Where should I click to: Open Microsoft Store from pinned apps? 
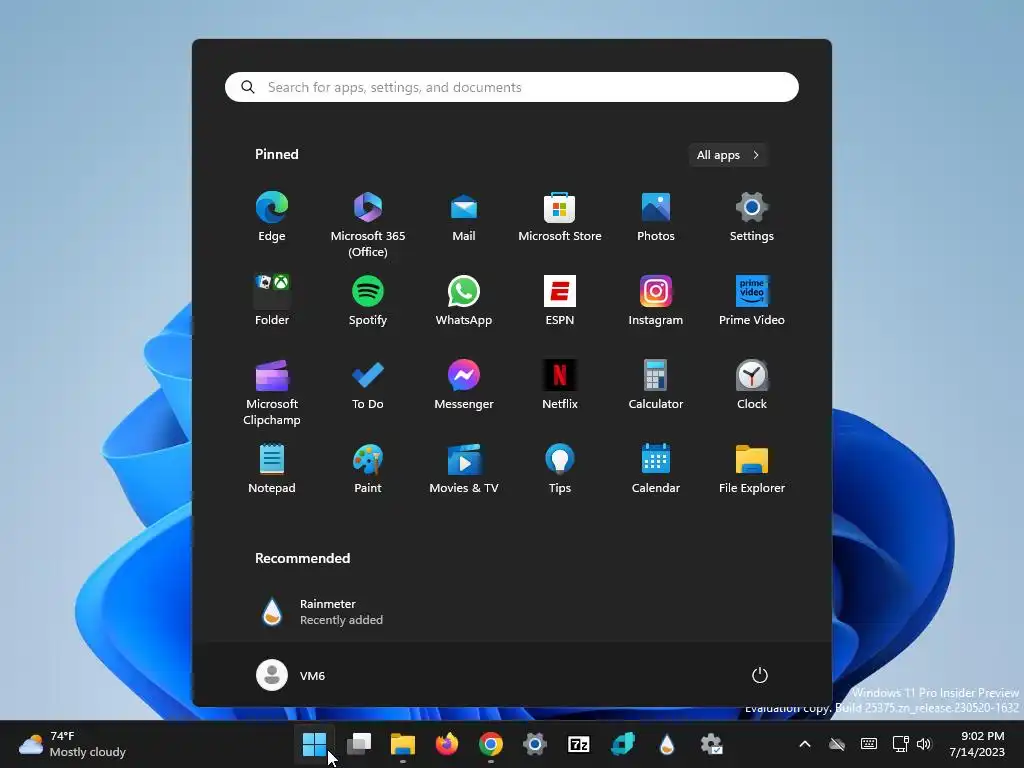coord(560,217)
